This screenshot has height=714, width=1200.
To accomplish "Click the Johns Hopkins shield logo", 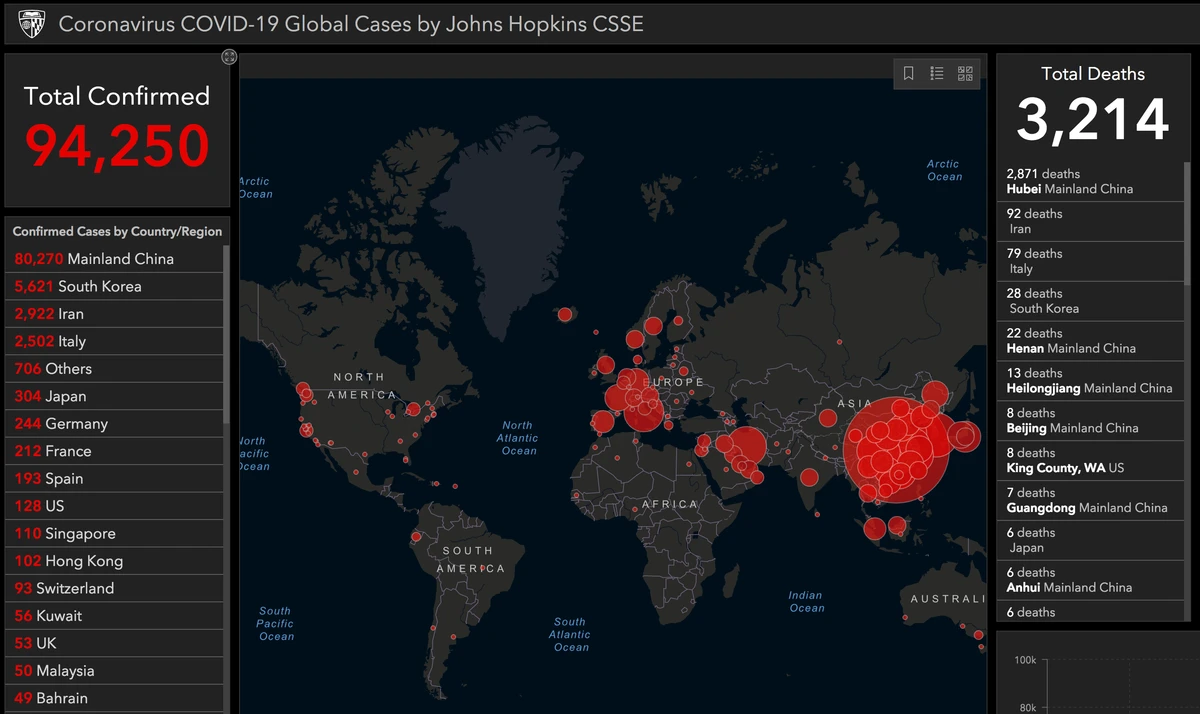I will (x=32, y=23).
